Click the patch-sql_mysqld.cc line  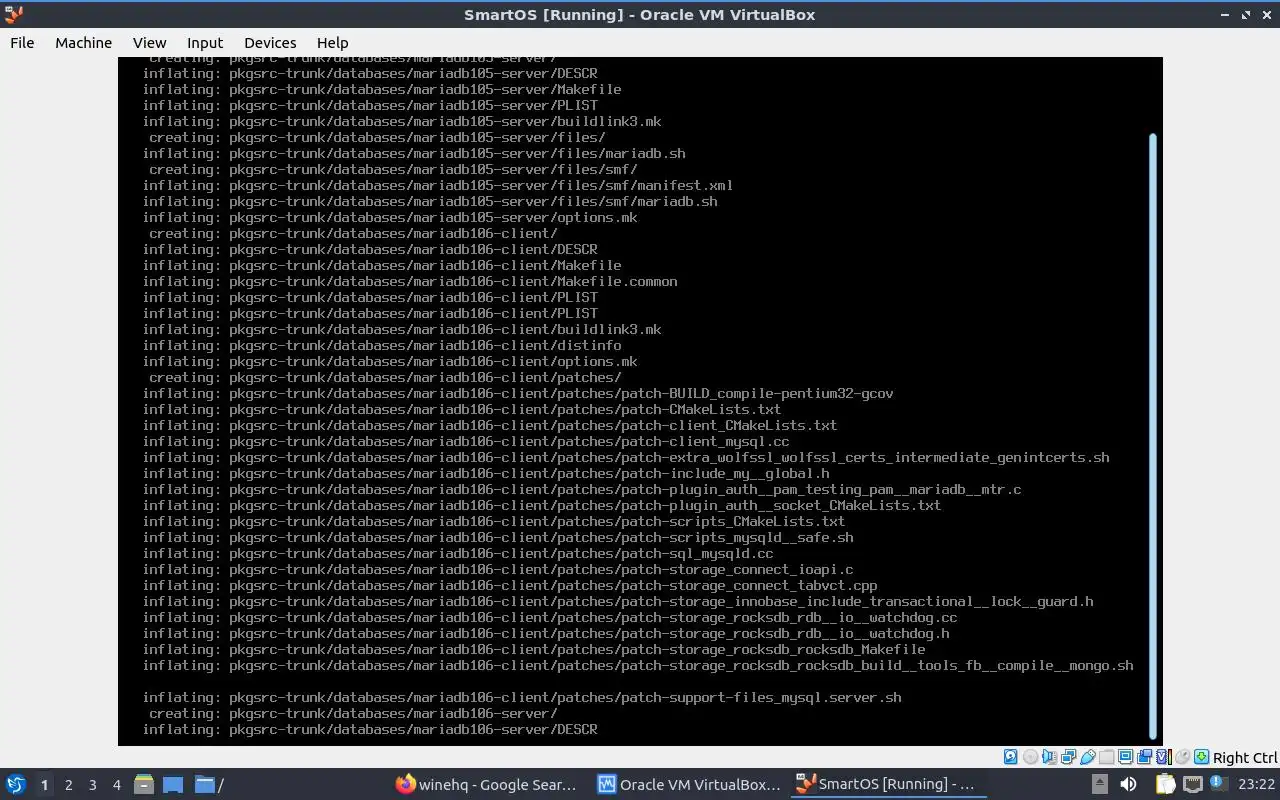click(458, 553)
